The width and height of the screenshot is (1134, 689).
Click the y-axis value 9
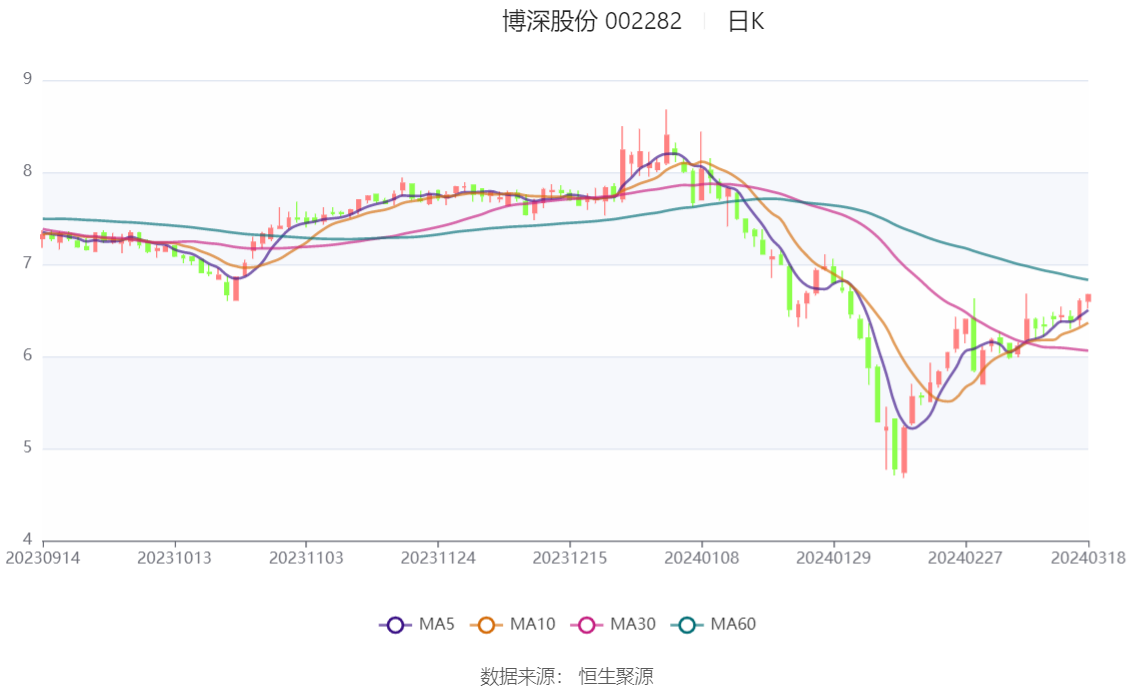point(27,79)
